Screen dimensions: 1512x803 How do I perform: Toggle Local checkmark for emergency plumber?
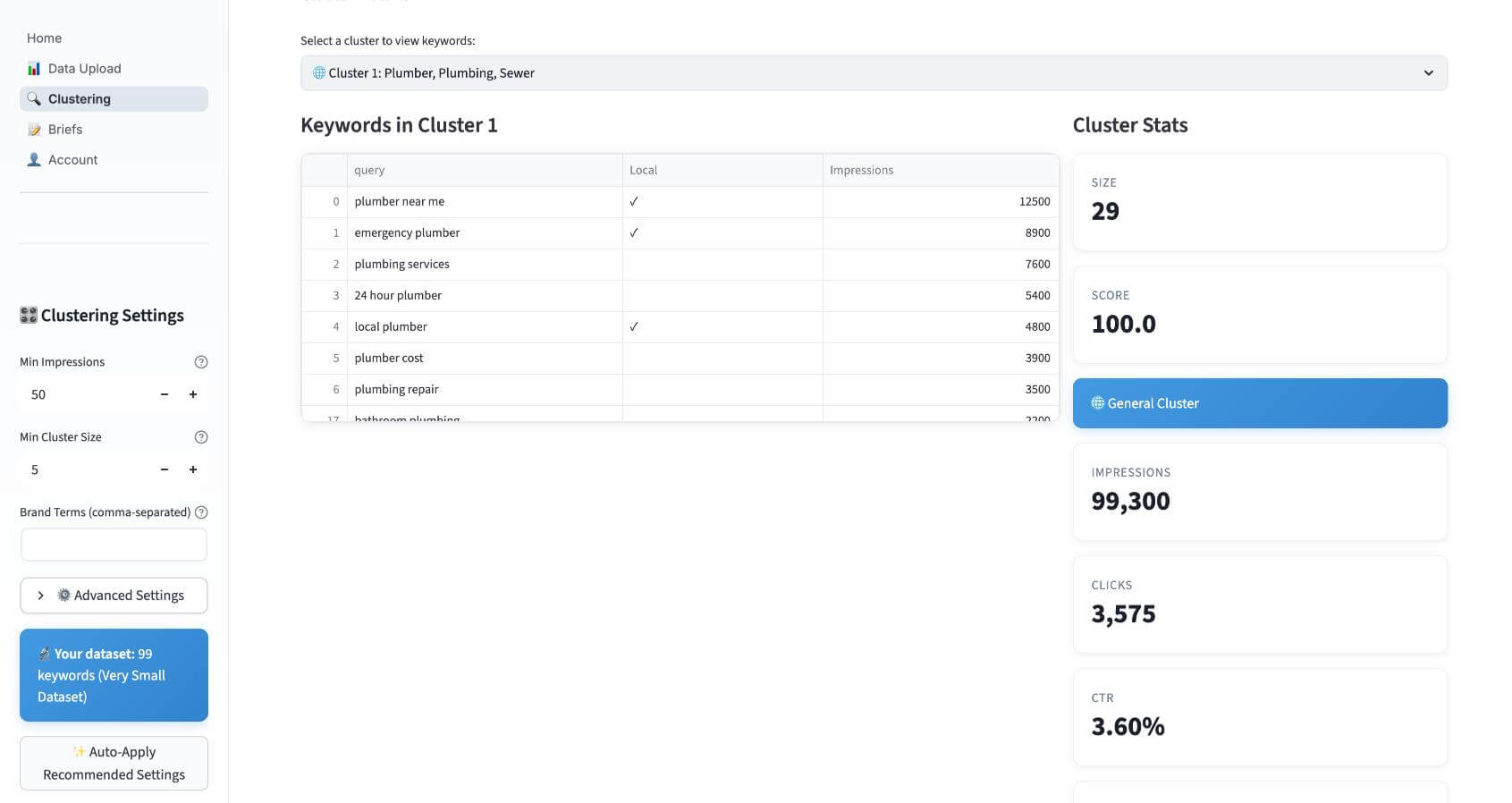(x=634, y=233)
